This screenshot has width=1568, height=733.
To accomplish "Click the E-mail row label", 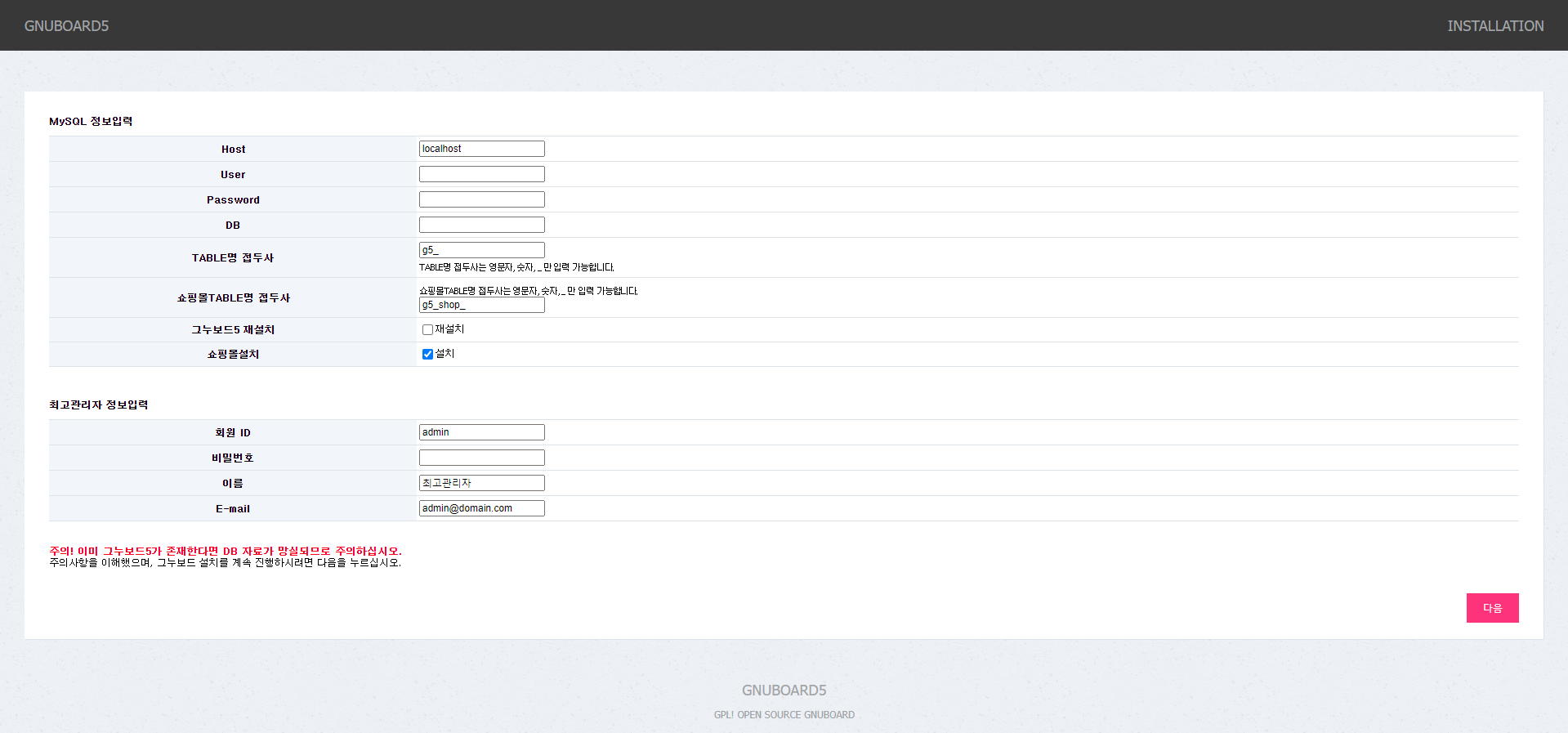I will point(233,509).
